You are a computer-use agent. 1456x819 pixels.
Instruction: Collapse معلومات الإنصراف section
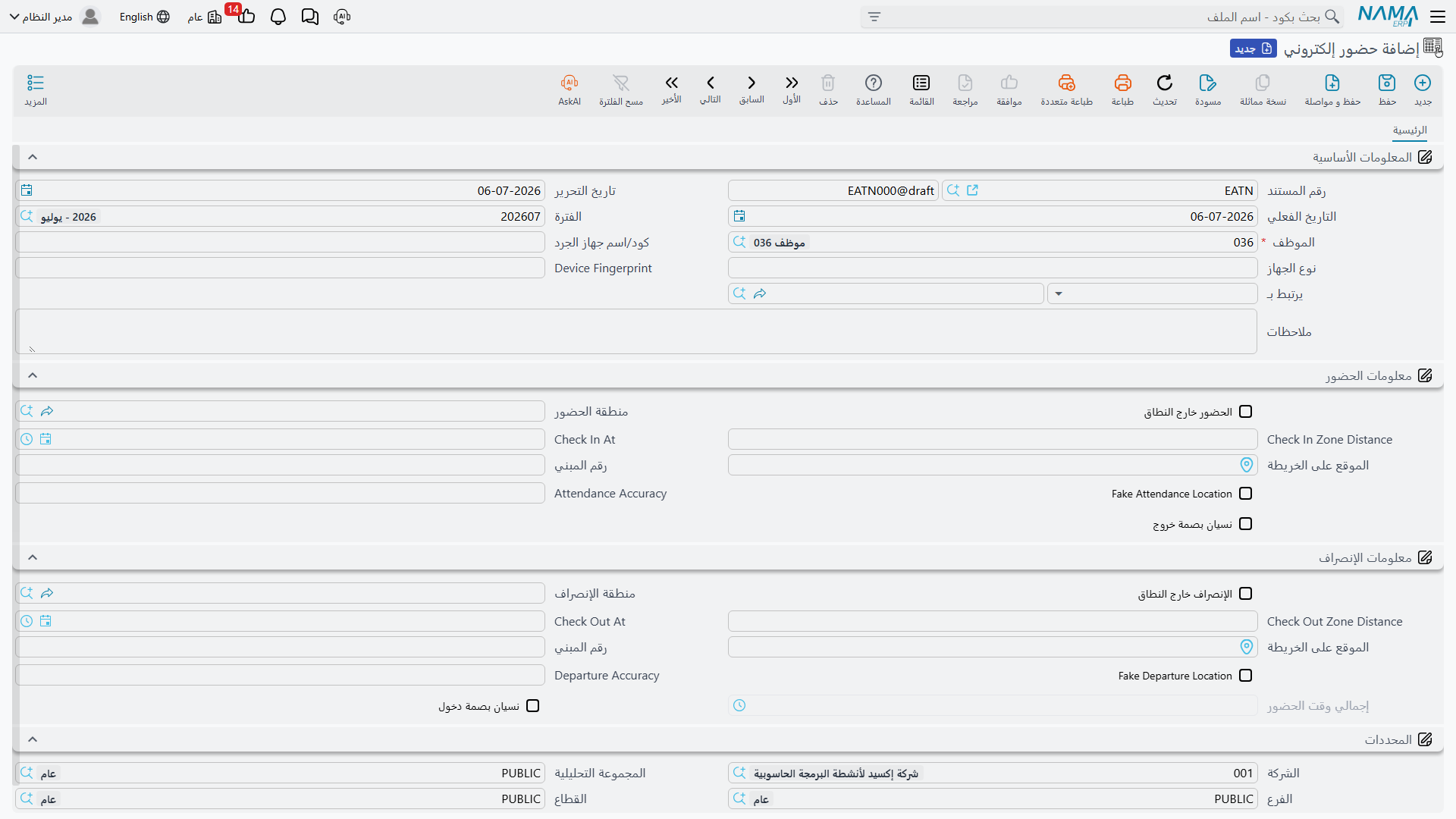(x=33, y=557)
